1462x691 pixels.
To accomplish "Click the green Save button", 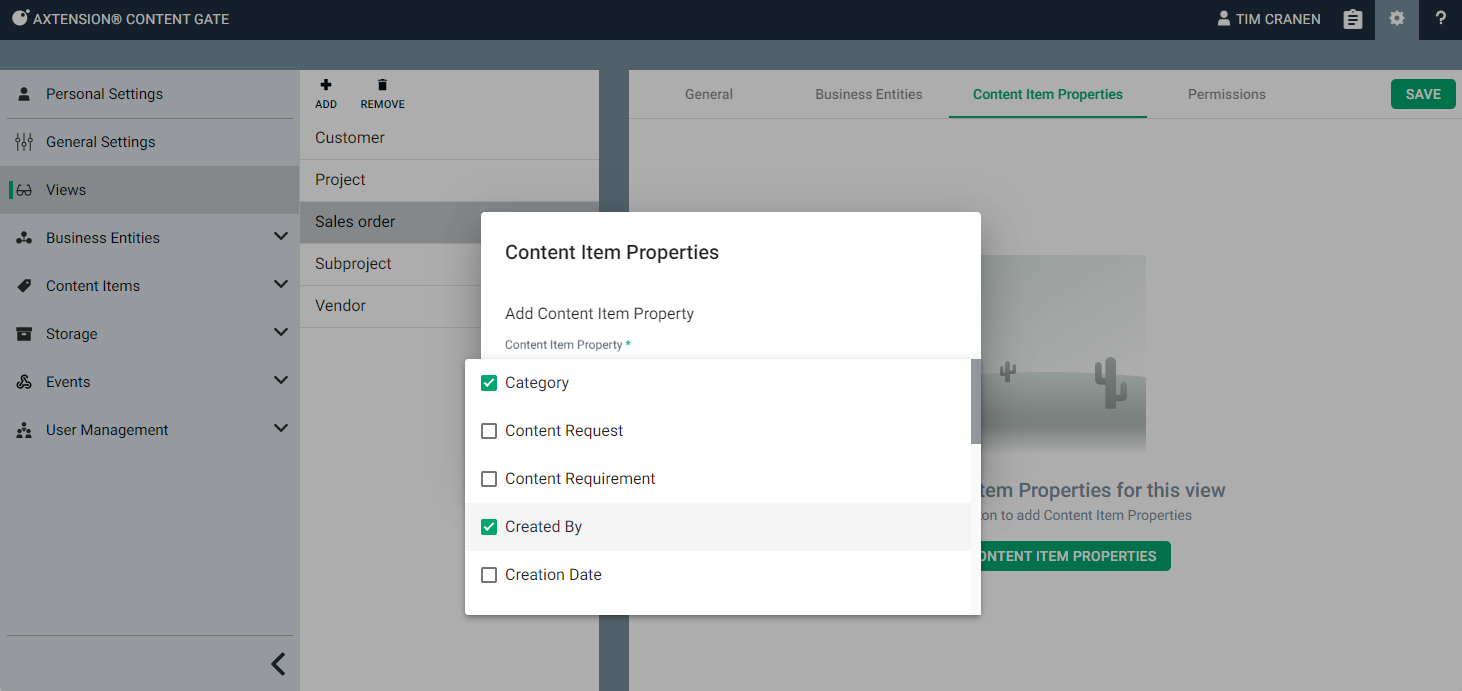I will (1422, 94).
